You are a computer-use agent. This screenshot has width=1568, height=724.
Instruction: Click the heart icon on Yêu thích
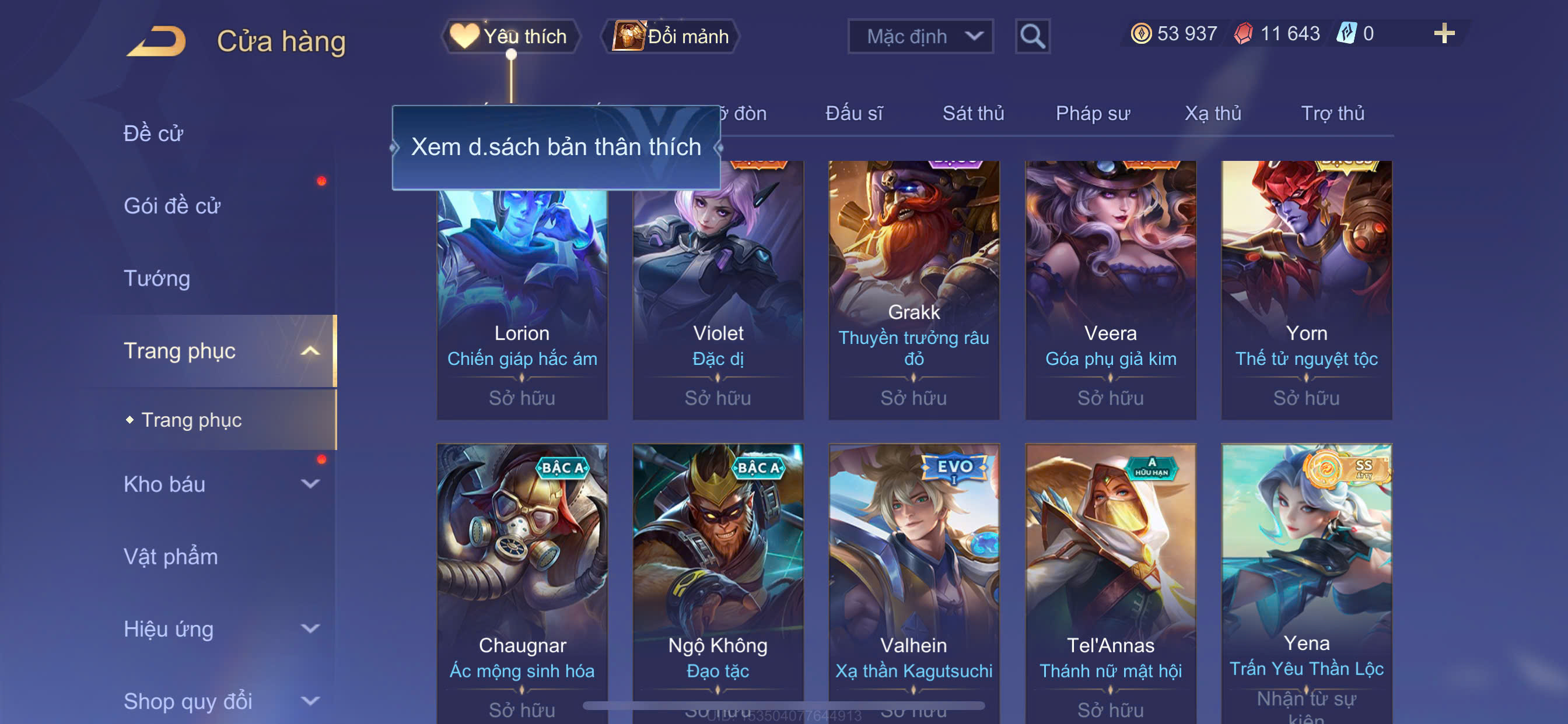(x=464, y=36)
